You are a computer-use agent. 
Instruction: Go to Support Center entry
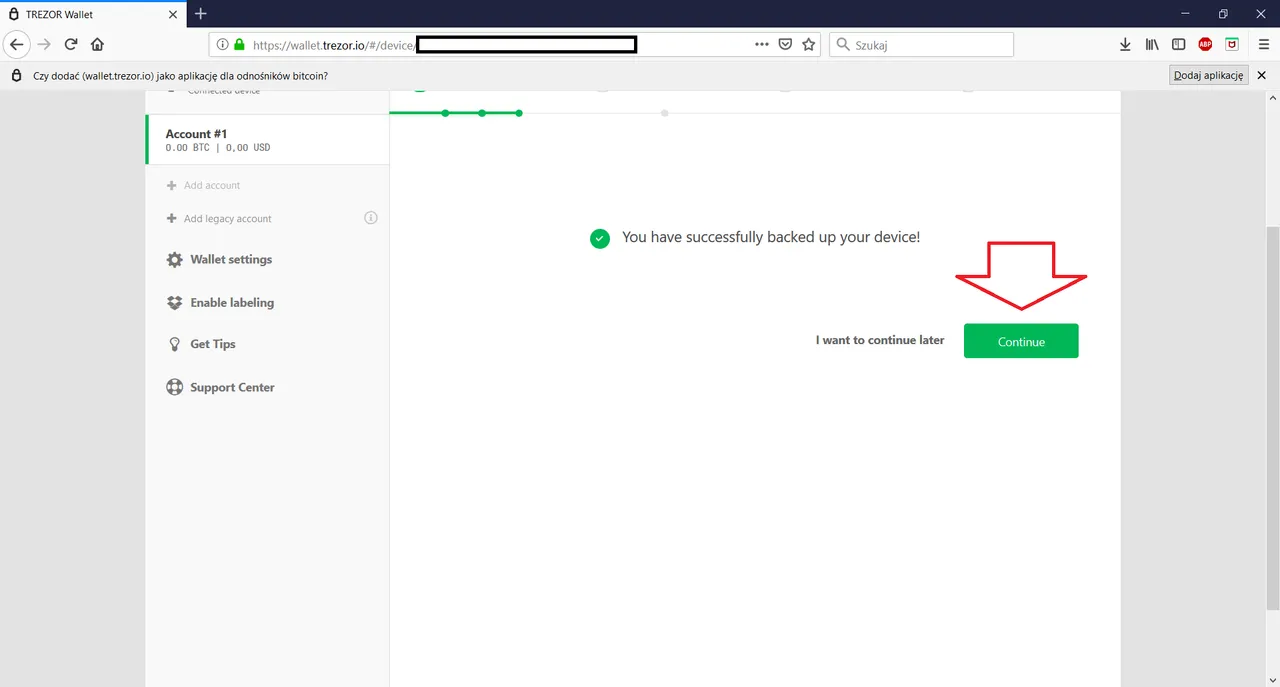[x=232, y=387]
